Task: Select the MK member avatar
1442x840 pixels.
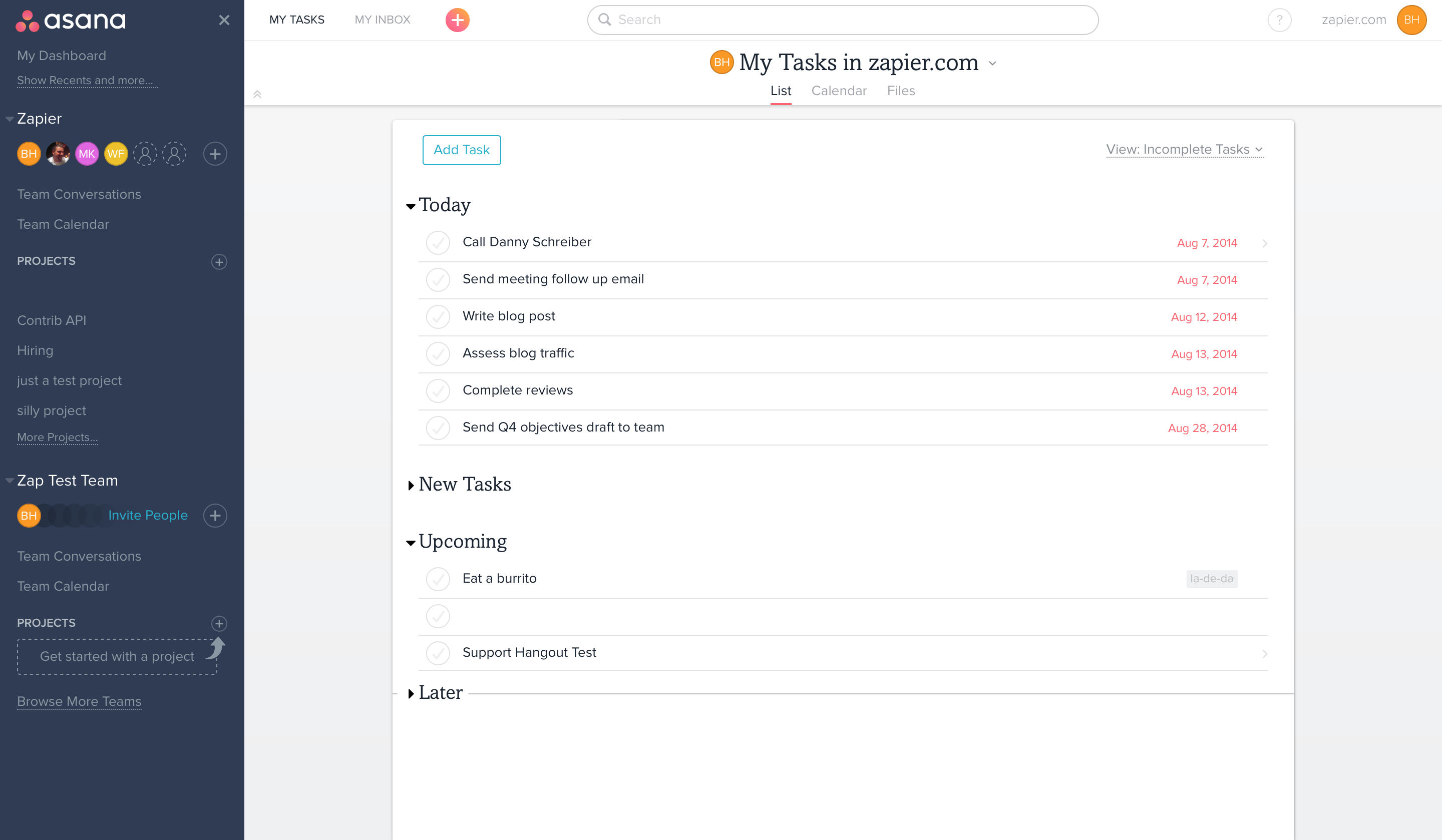Action: tap(87, 153)
